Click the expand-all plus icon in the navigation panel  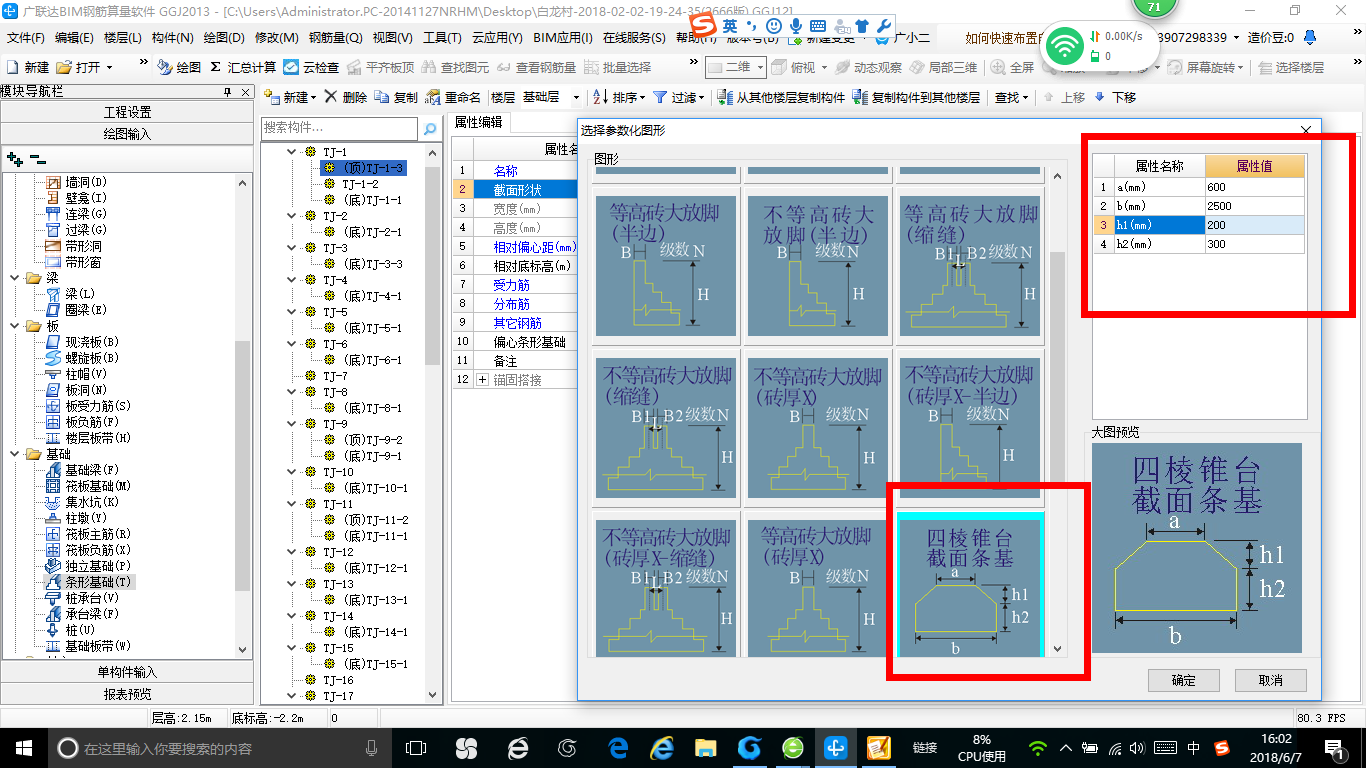14,159
